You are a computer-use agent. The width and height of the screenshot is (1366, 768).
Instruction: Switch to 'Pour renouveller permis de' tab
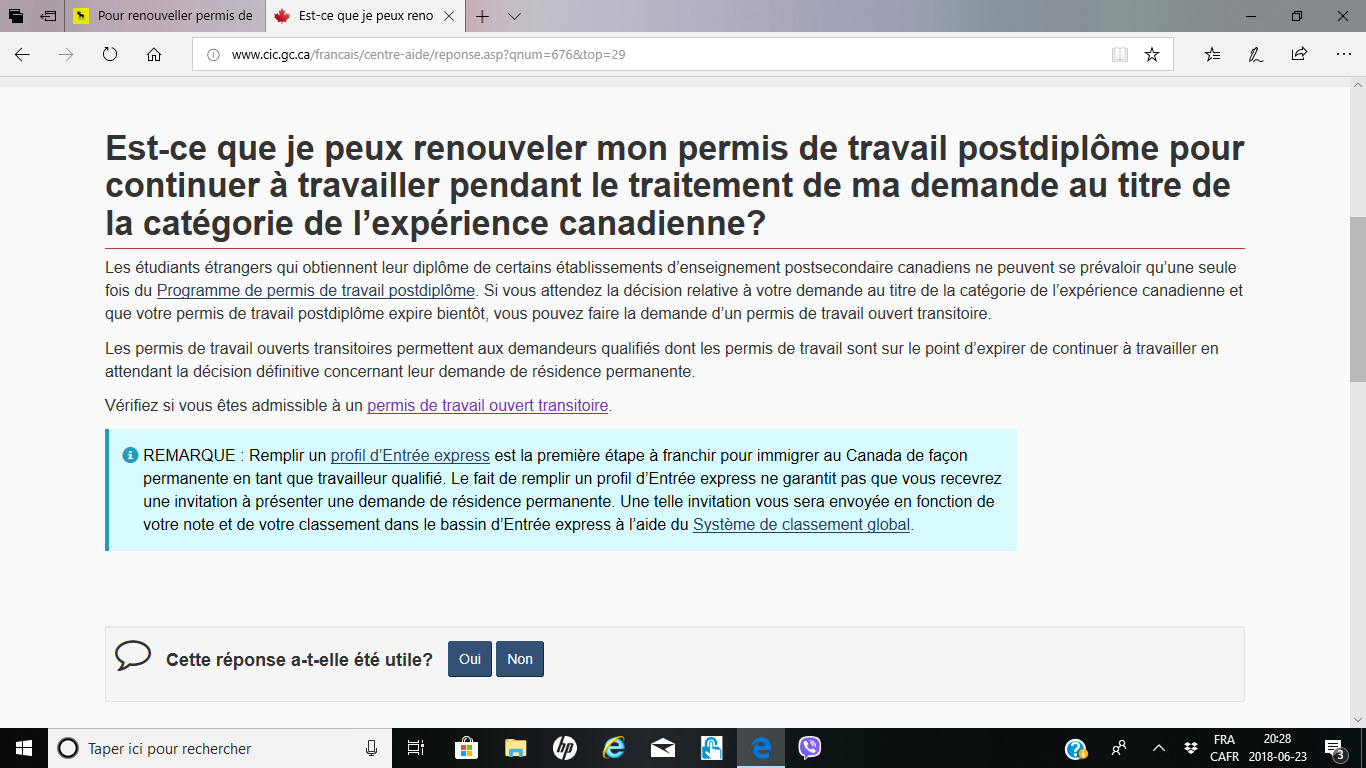[165, 16]
